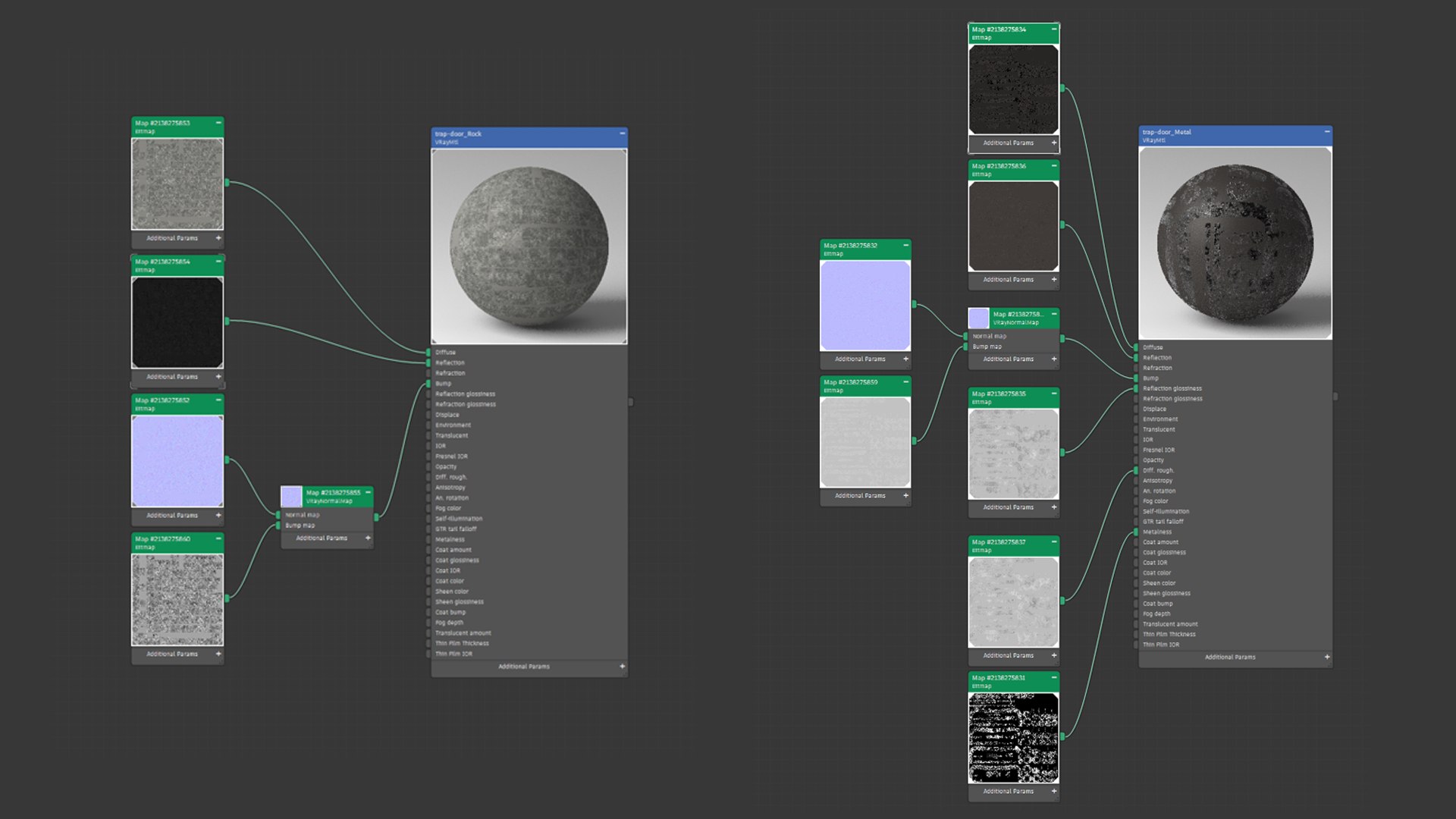This screenshot has height=819, width=1456.
Task: Minimize Map #2138275831 bitmap node
Action: coord(1054,678)
